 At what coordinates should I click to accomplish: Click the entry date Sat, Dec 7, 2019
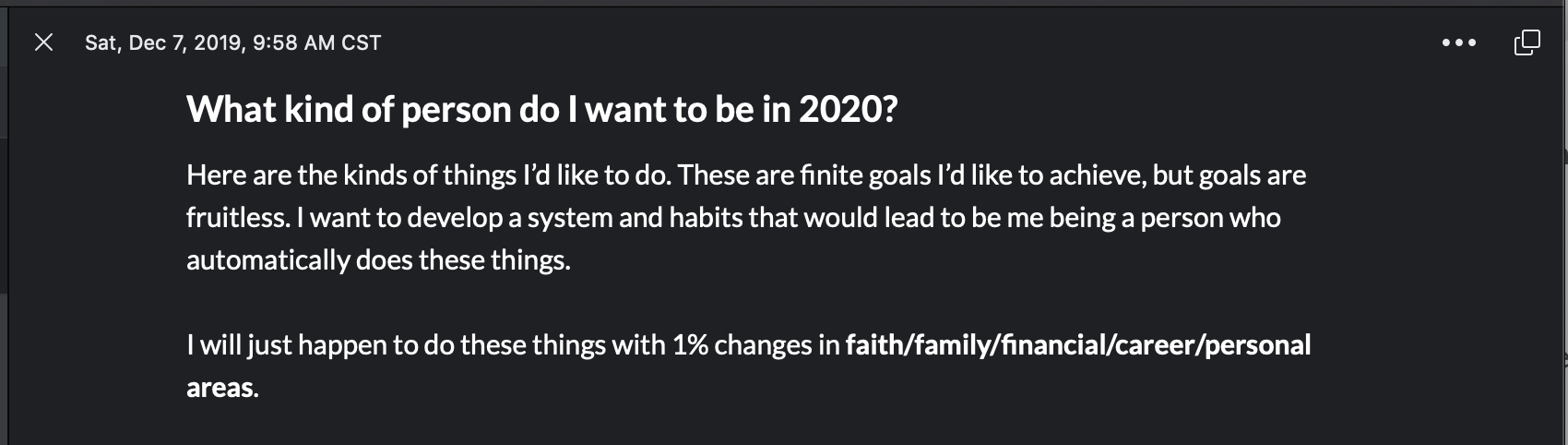[x=163, y=42]
